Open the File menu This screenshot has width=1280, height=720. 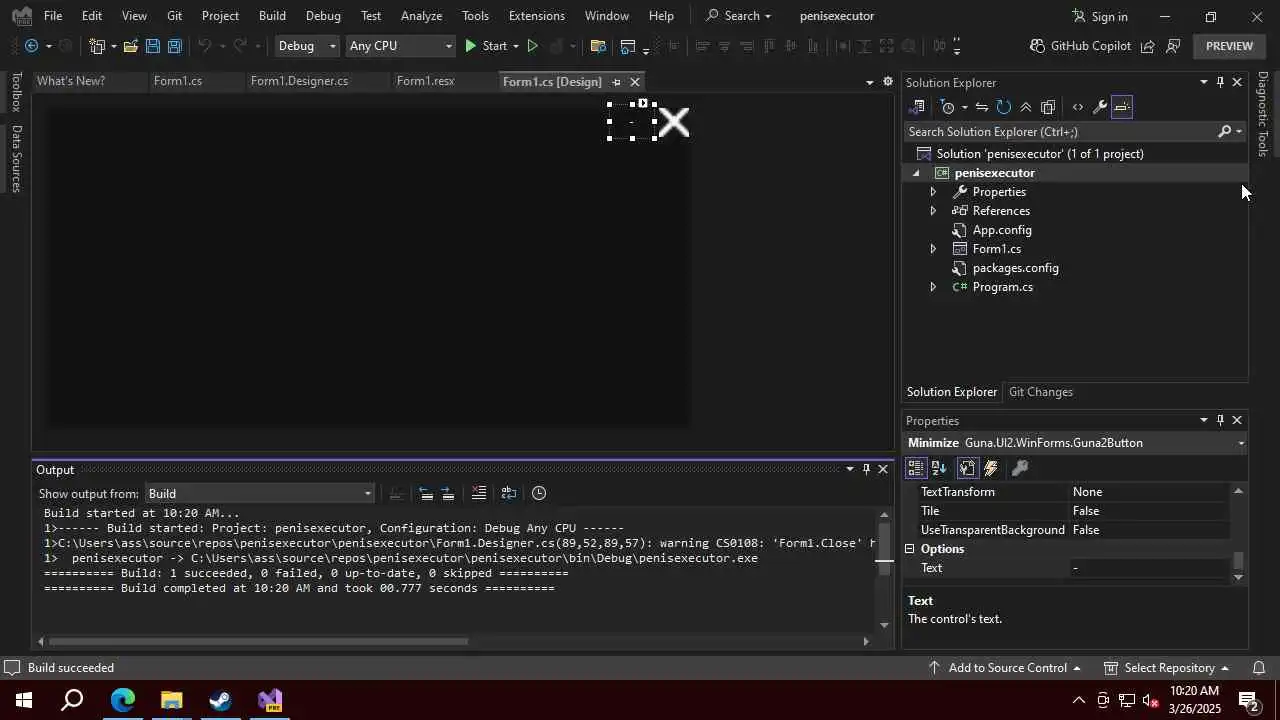tap(53, 16)
